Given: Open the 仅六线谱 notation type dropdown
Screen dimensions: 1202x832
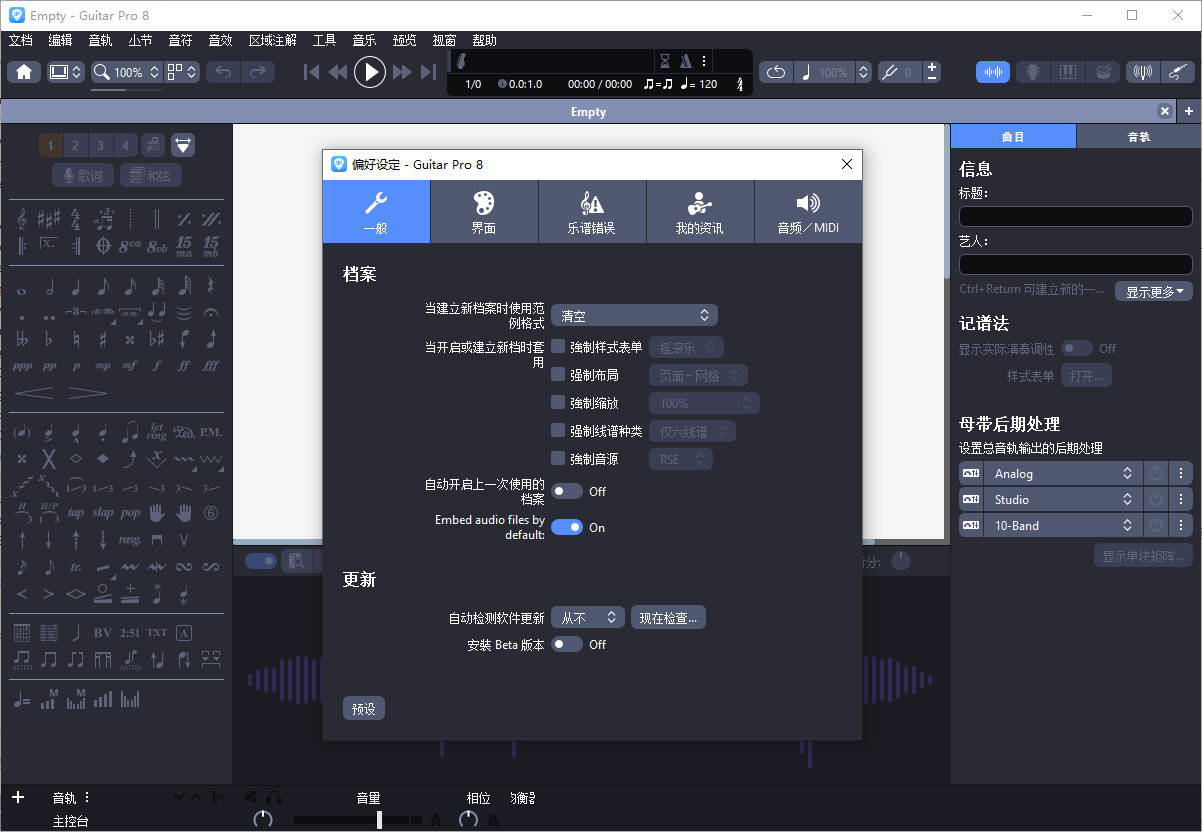Looking at the screenshot, I should [692, 431].
